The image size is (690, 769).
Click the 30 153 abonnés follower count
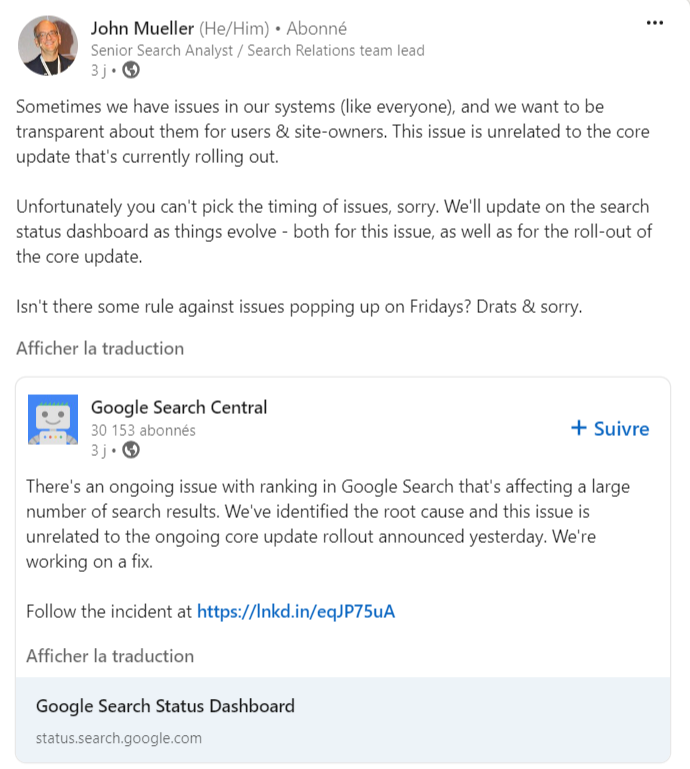pos(143,430)
